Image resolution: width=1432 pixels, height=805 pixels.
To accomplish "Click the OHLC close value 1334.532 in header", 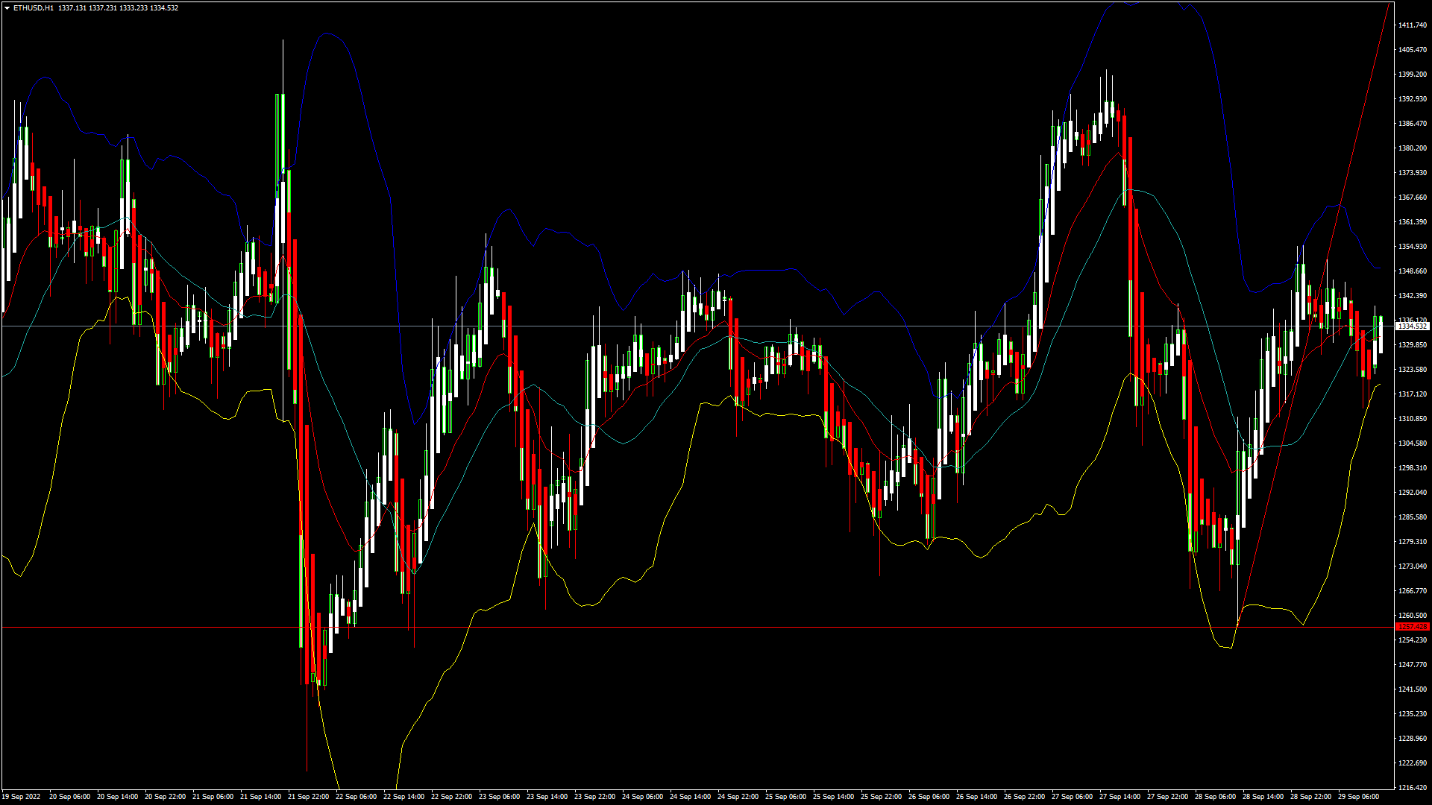I will [x=166, y=8].
